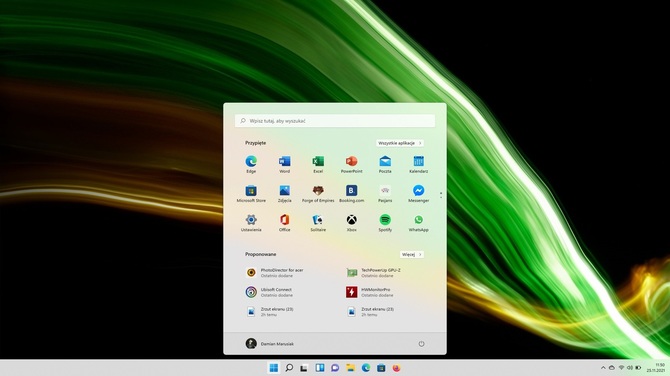Show hidden tray icons chevron
Screen dimensions: 670x376
click(603, 368)
